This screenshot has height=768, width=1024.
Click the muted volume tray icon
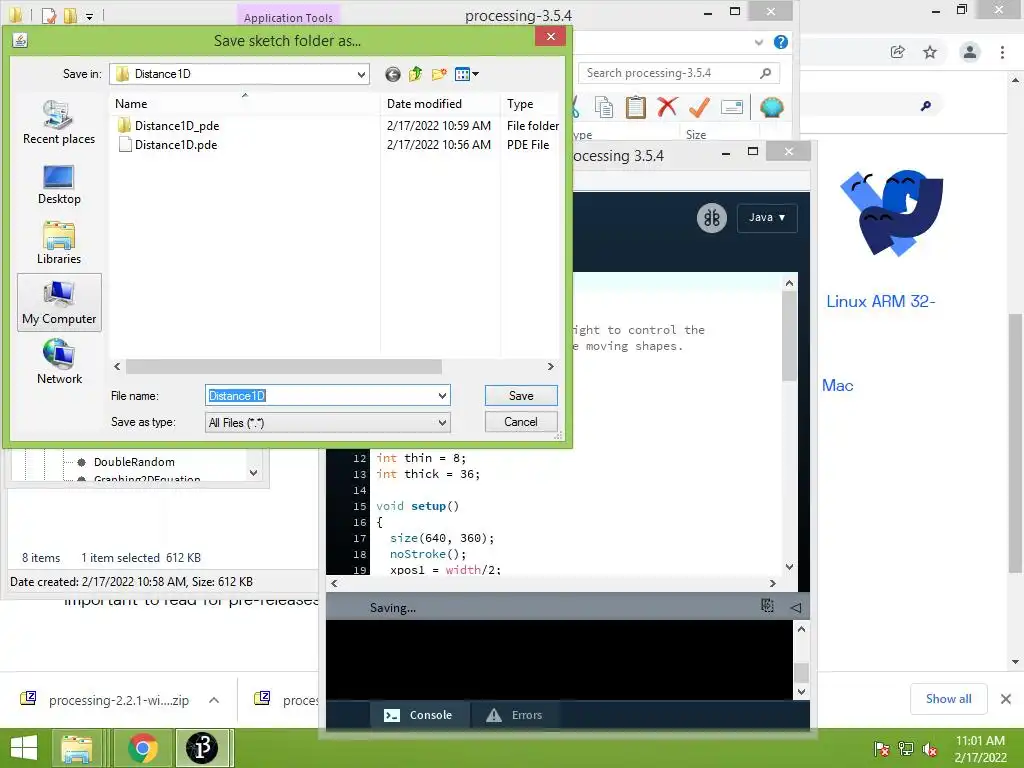click(x=930, y=749)
